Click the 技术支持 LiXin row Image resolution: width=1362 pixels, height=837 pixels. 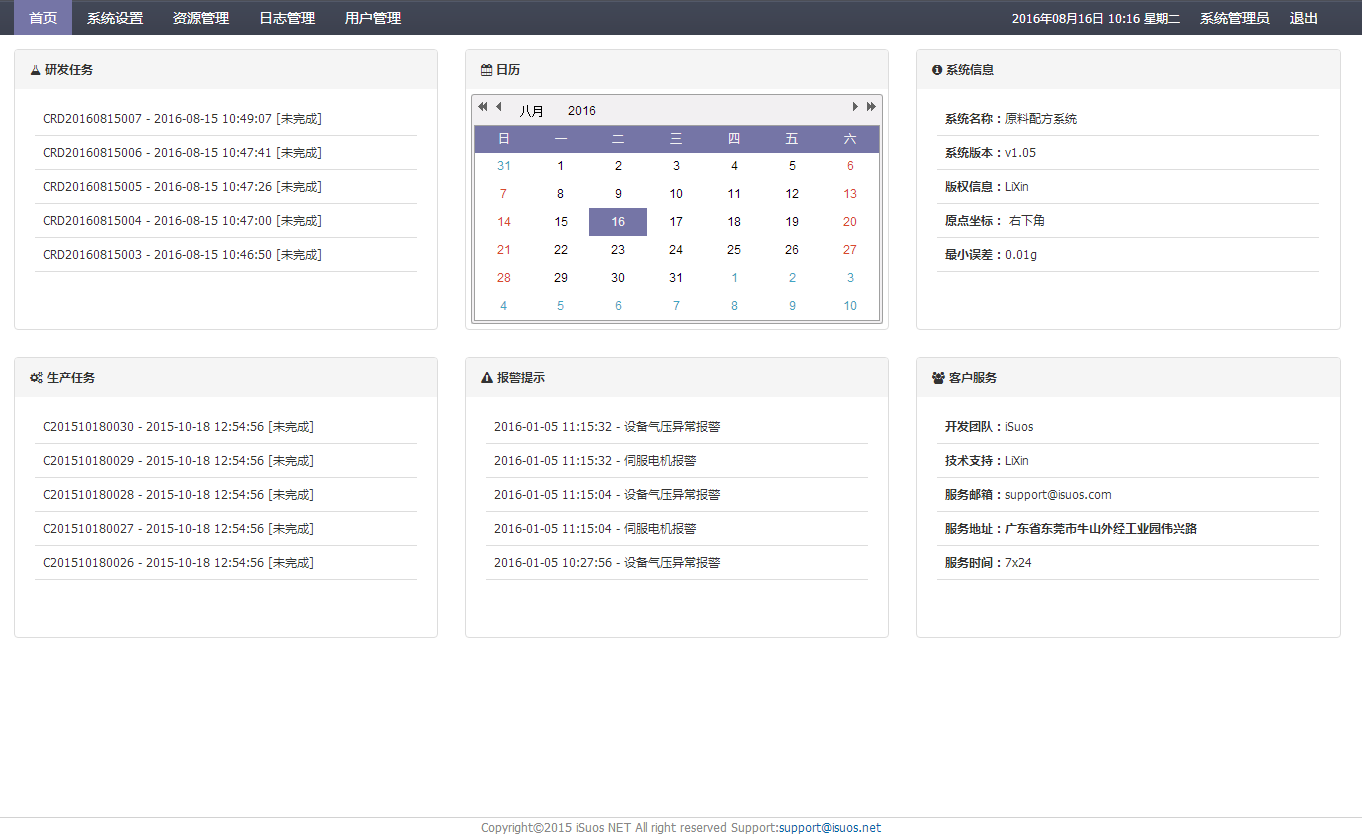tap(1128, 461)
